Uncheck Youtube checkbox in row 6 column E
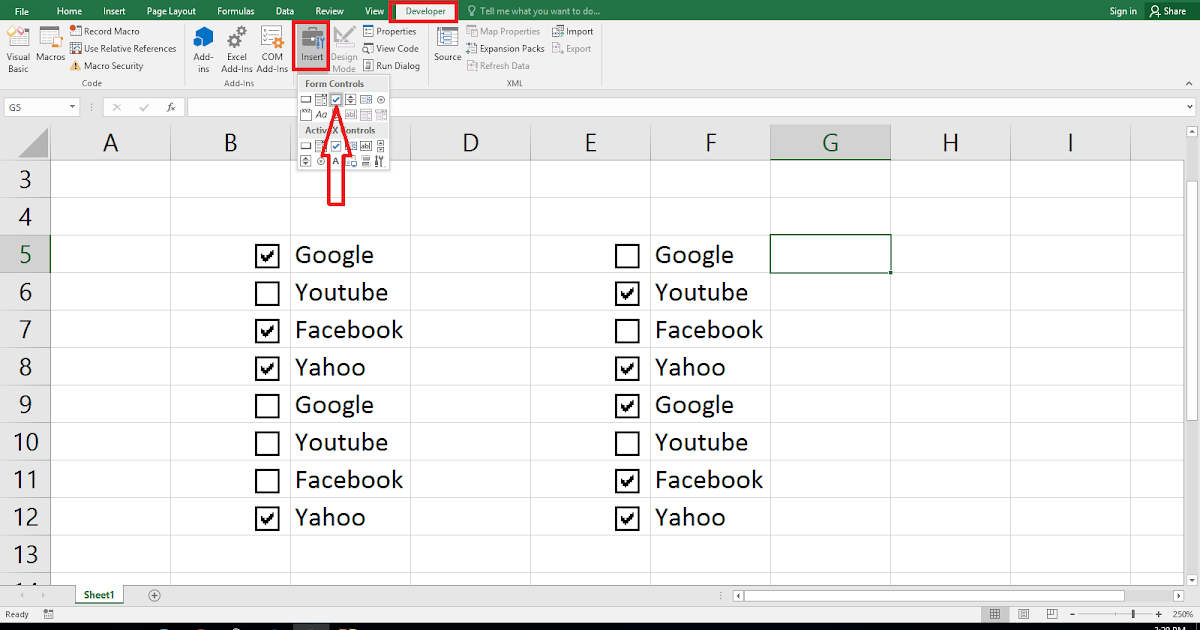 (627, 293)
